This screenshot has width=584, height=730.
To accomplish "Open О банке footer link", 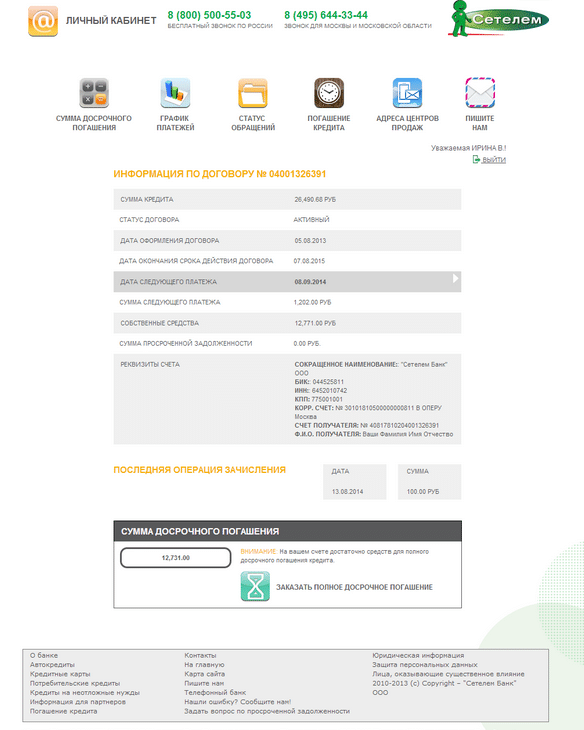I will [44, 655].
